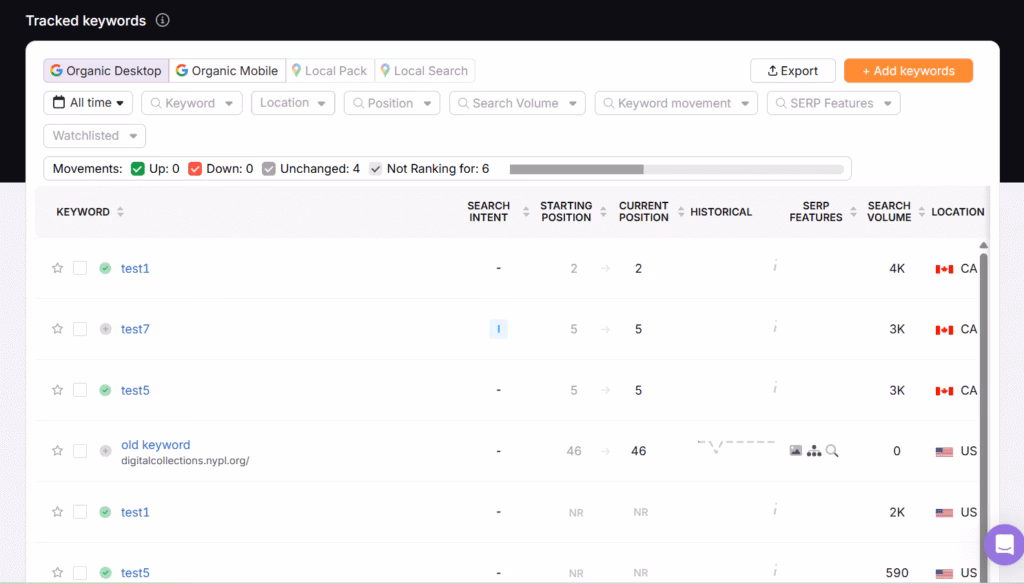Open the SERP Features filter dropdown

tap(833, 102)
